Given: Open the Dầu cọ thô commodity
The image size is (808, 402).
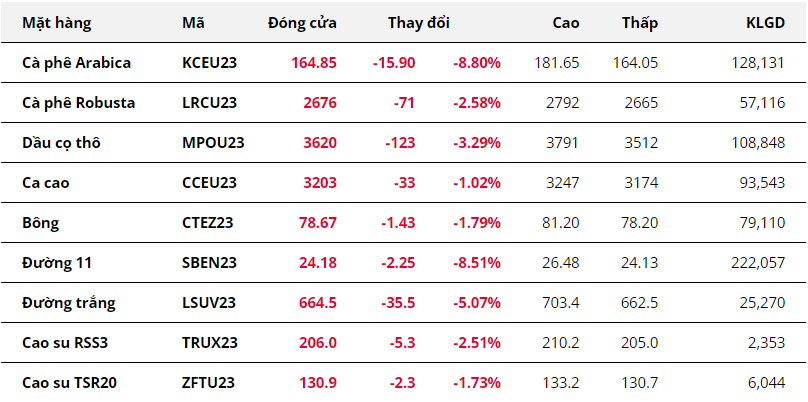Looking at the screenshot, I should [61, 142].
